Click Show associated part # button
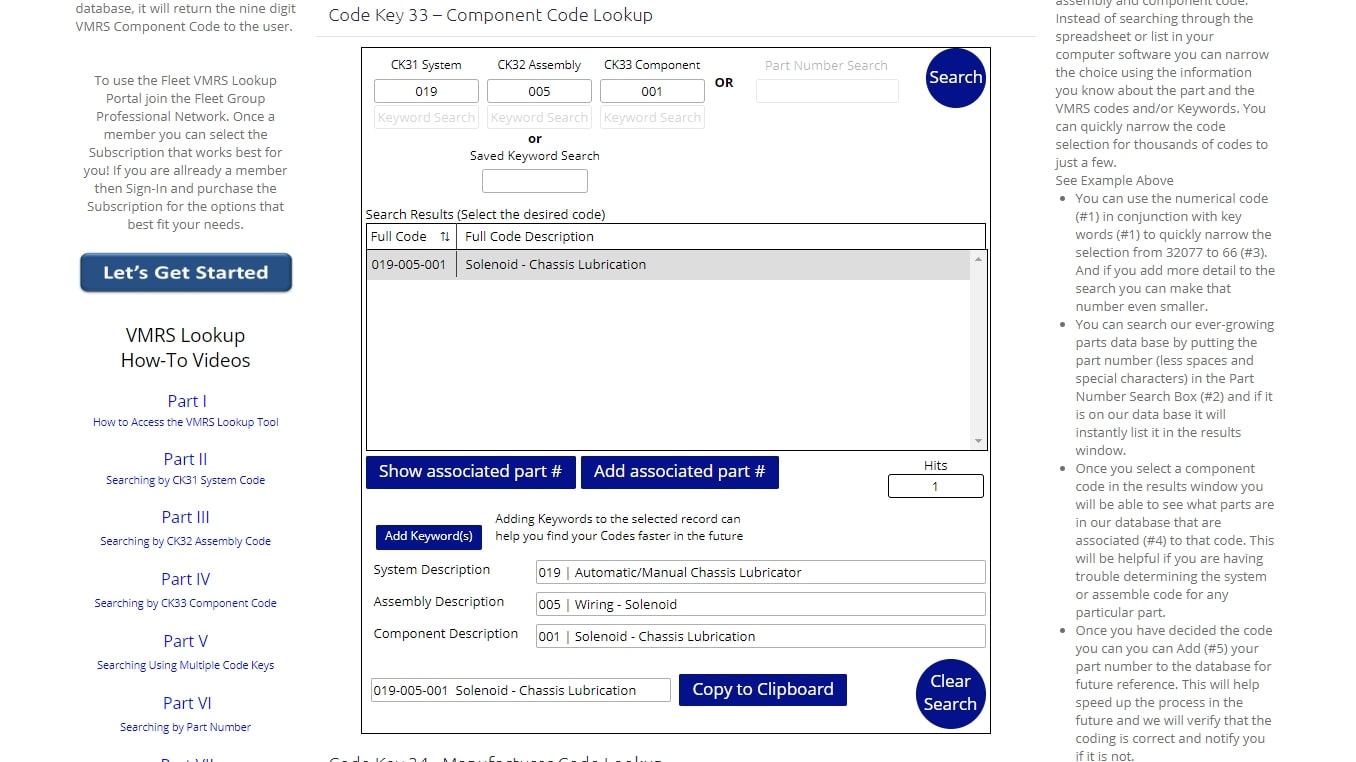 pos(470,472)
